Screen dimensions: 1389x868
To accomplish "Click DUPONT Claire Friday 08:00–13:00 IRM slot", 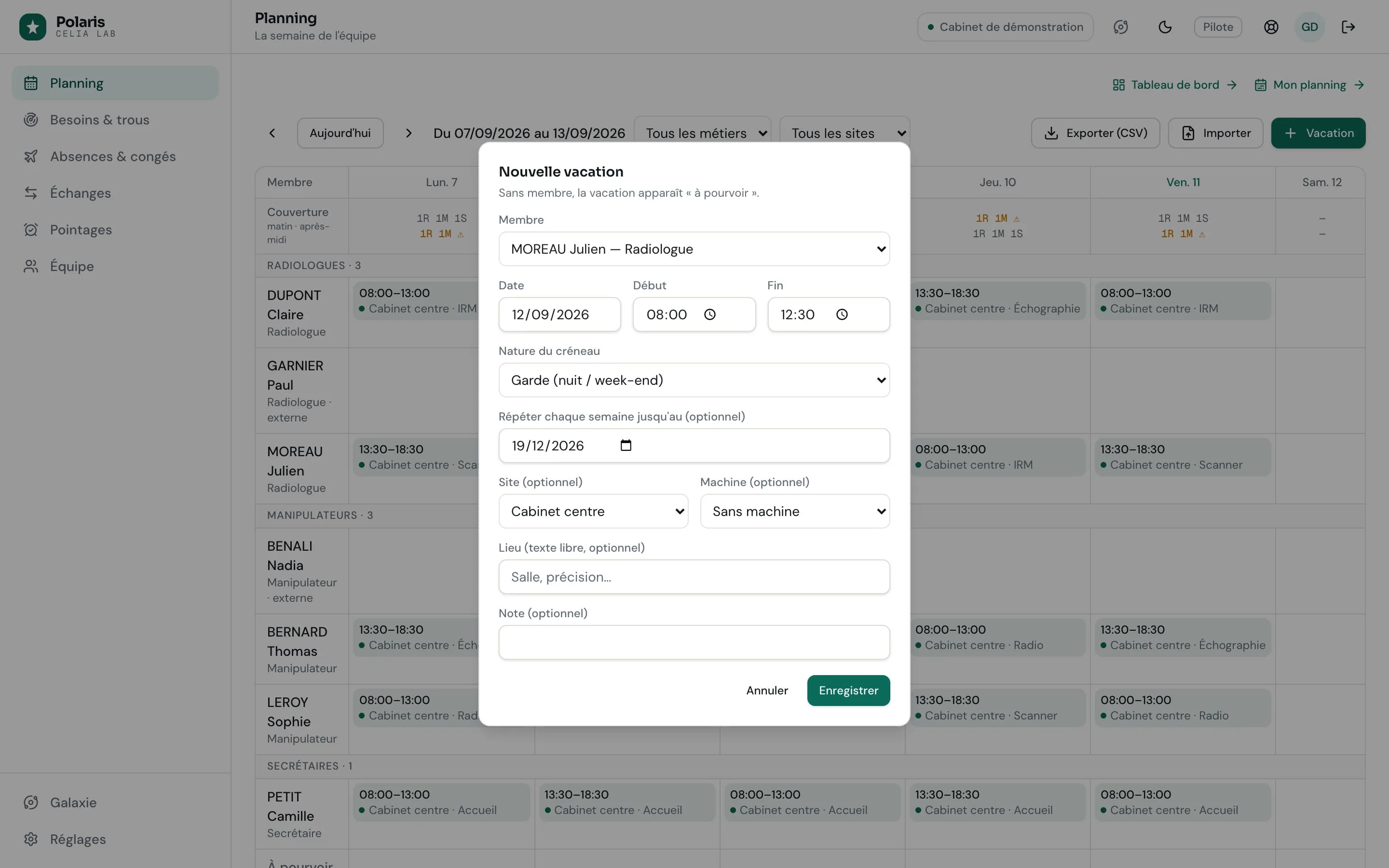I will [x=1183, y=301].
